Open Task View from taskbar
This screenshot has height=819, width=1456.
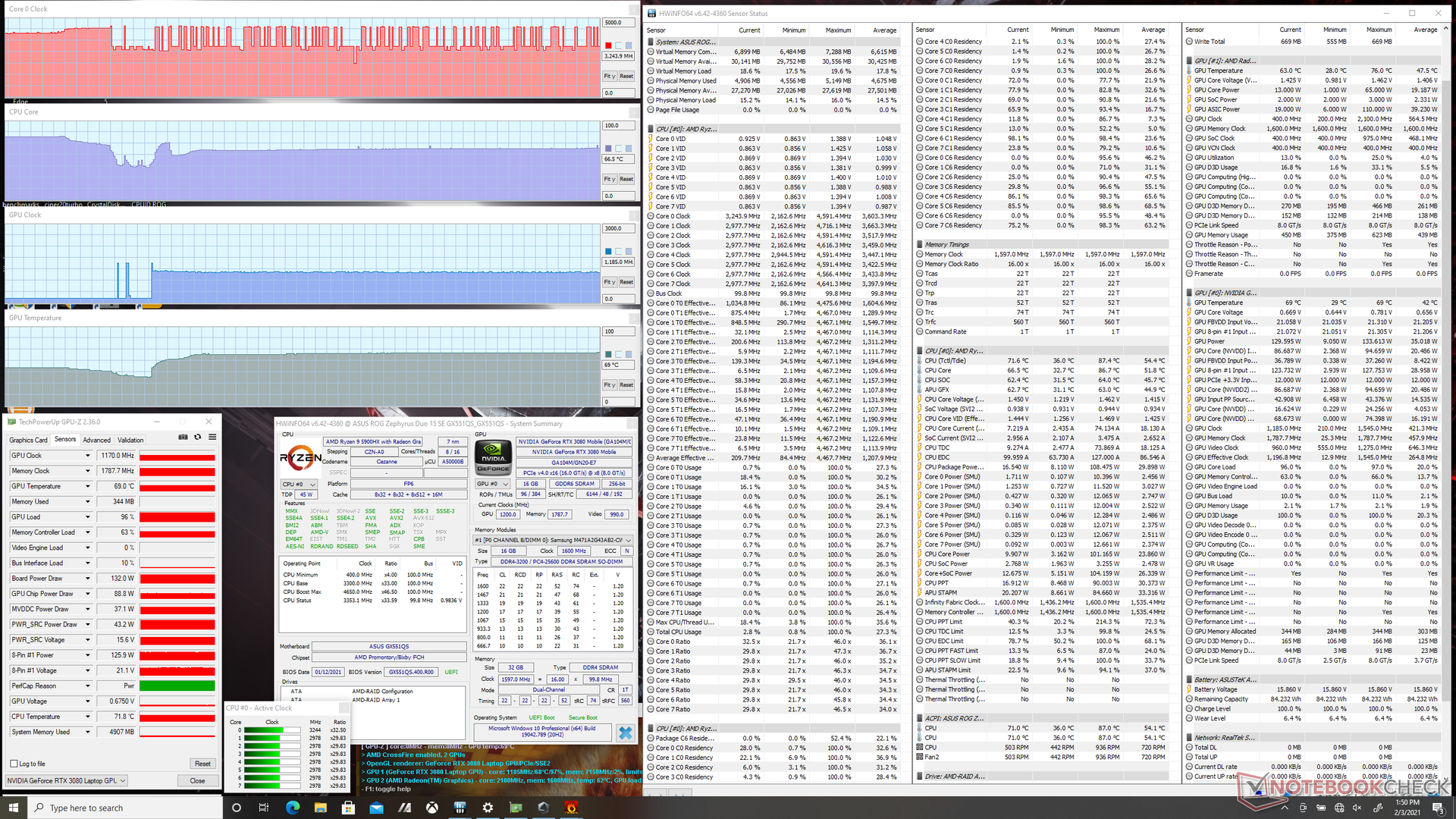pyautogui.click(x=264, y=808)
